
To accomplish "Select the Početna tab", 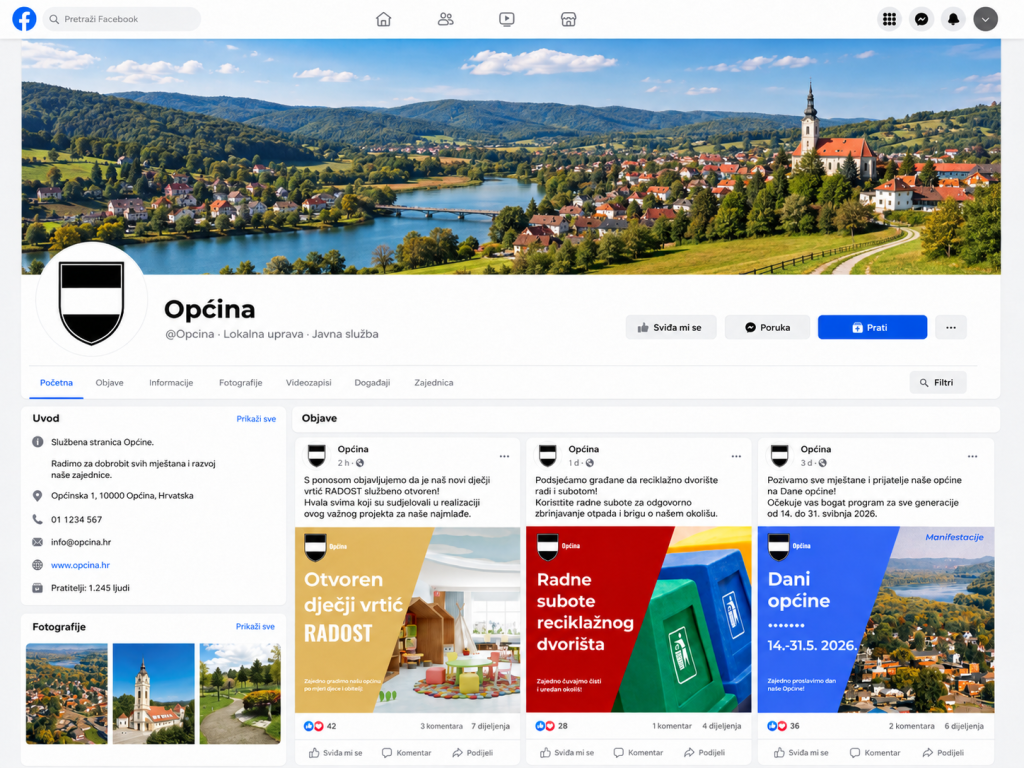I will (56, 383).
